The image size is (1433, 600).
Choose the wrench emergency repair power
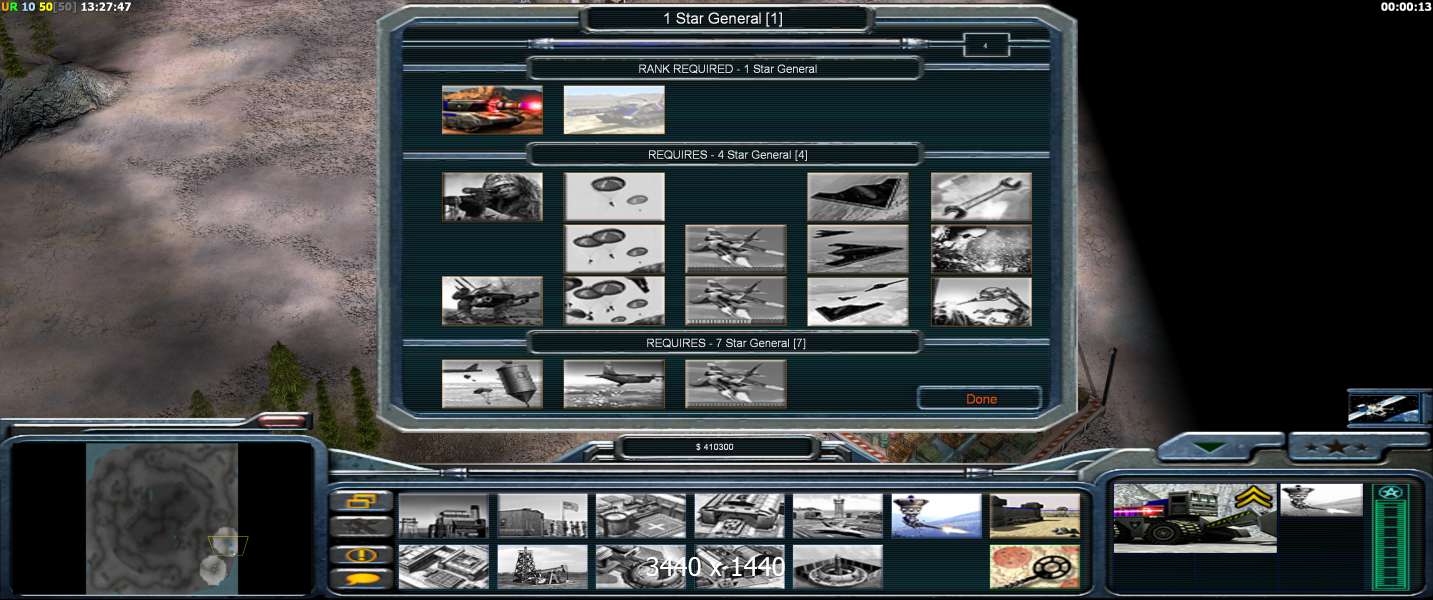980,197
